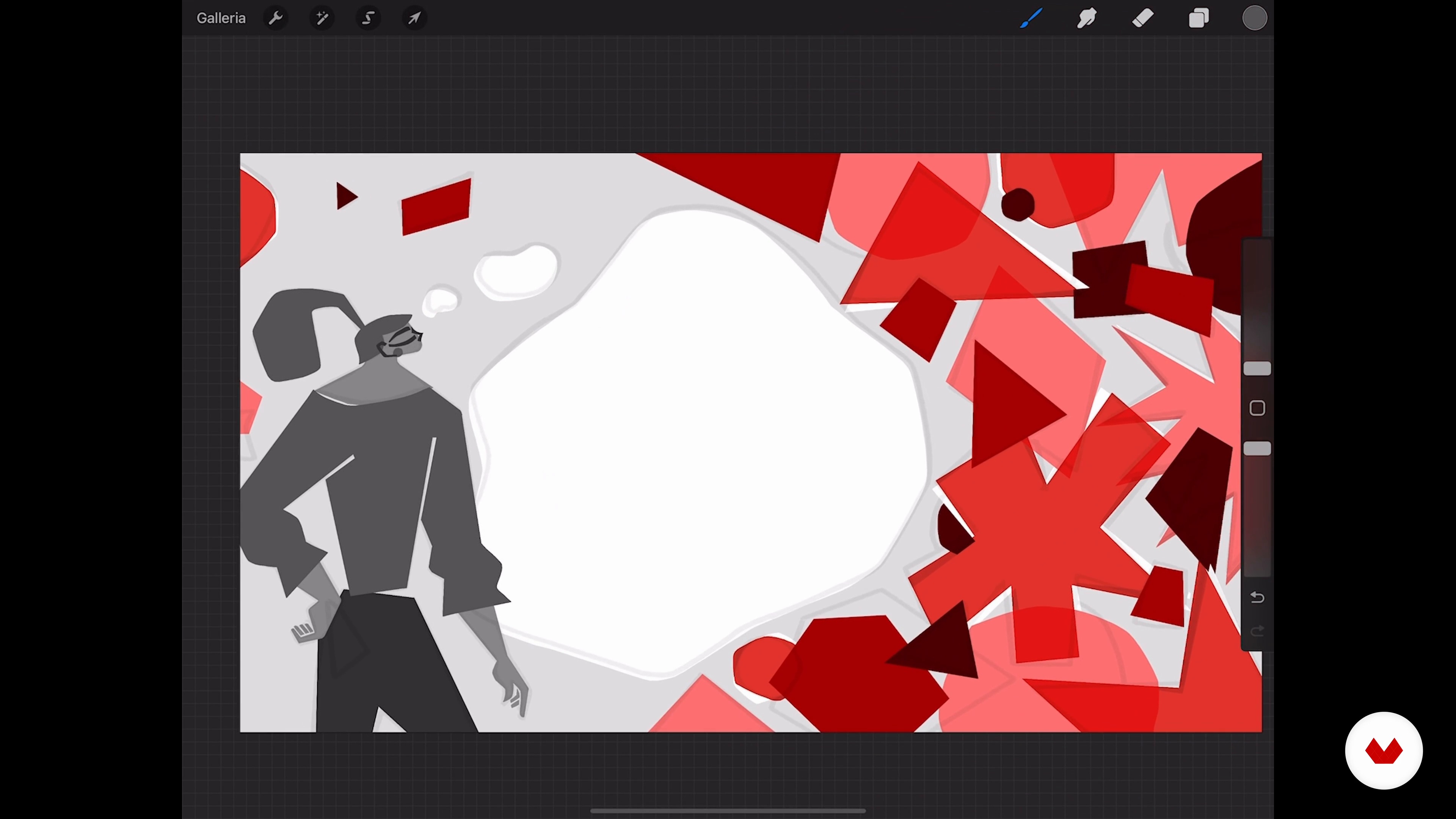Select the Brush tool
The height and width of the screenshot is (819, 1456).
click(x=1031, y=18)
